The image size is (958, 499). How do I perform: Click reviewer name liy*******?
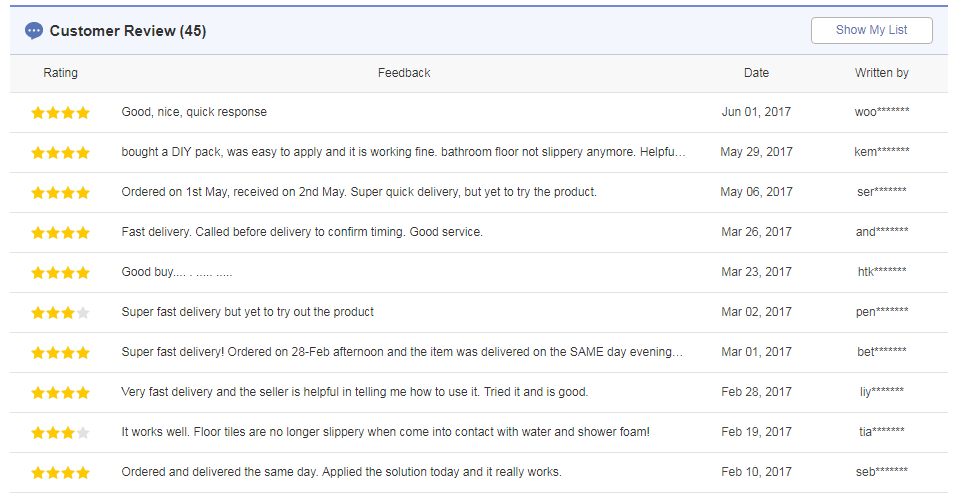pyautogui.click(x=882, y=392)
